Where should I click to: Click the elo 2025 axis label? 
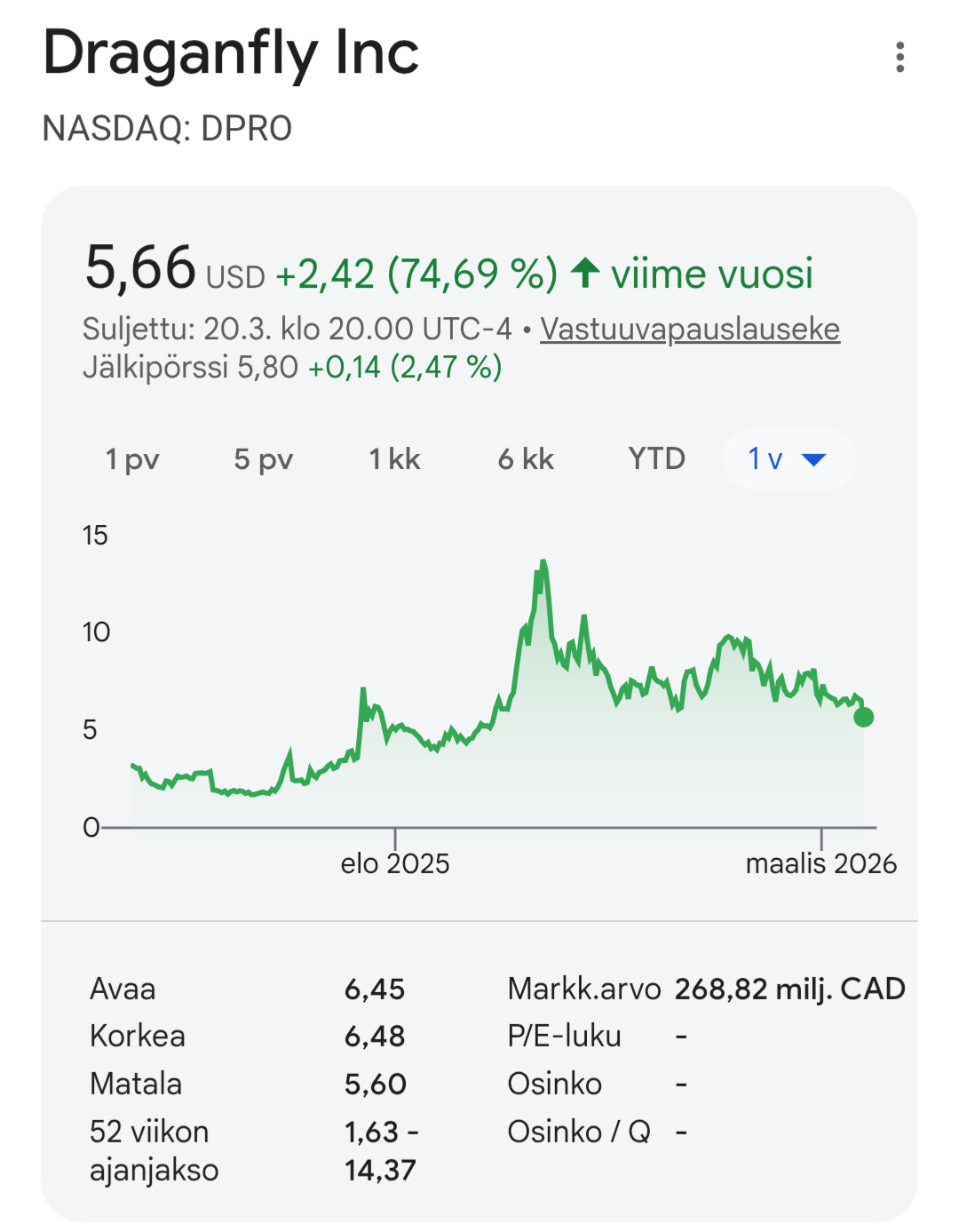[x=395, y=863]
